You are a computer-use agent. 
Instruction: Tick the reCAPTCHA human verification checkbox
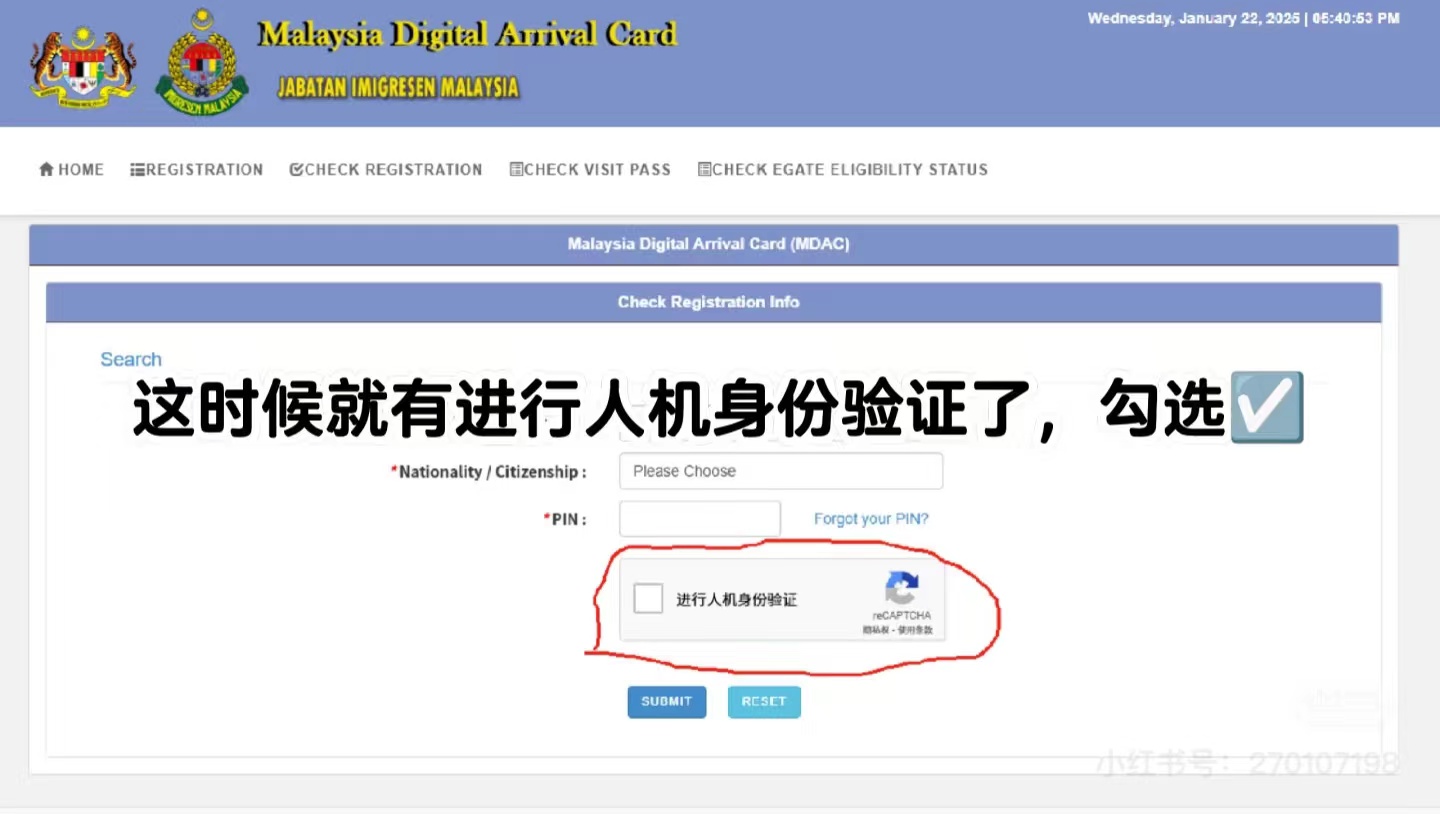[x=648, y=599]
